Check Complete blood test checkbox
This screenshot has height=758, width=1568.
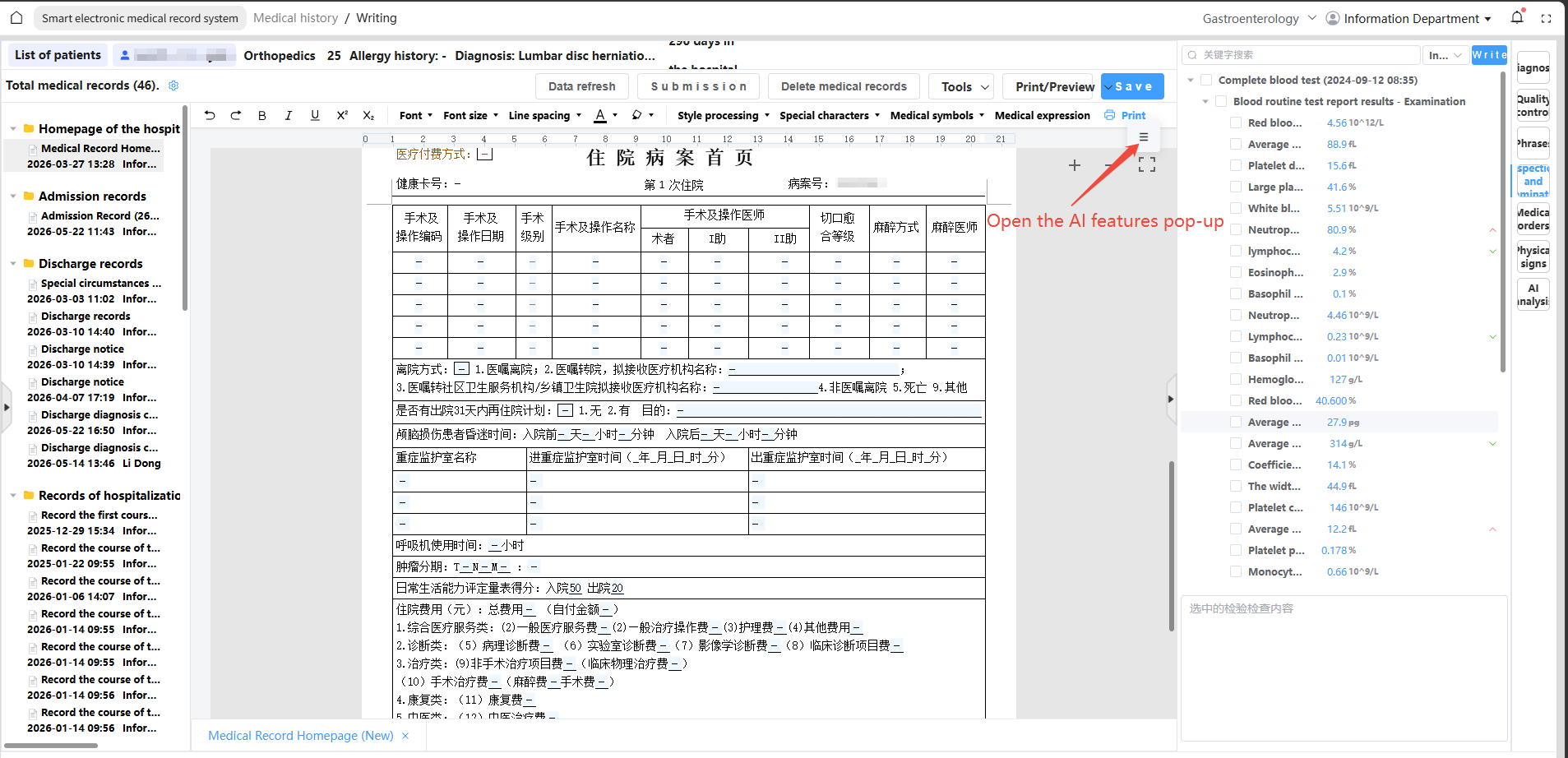click(x=1206, y=80)
